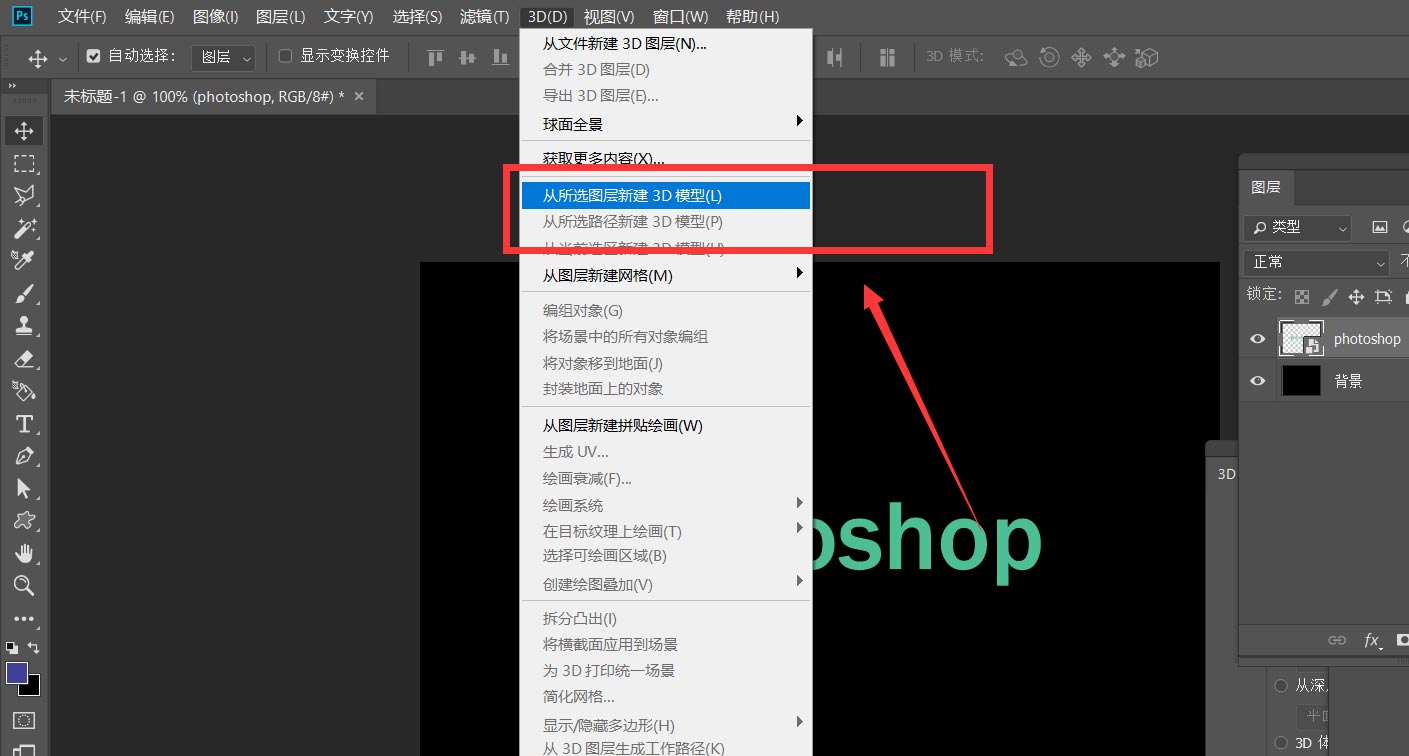
Task: Open the foreground color swatch
Action: tap(17, 675)
